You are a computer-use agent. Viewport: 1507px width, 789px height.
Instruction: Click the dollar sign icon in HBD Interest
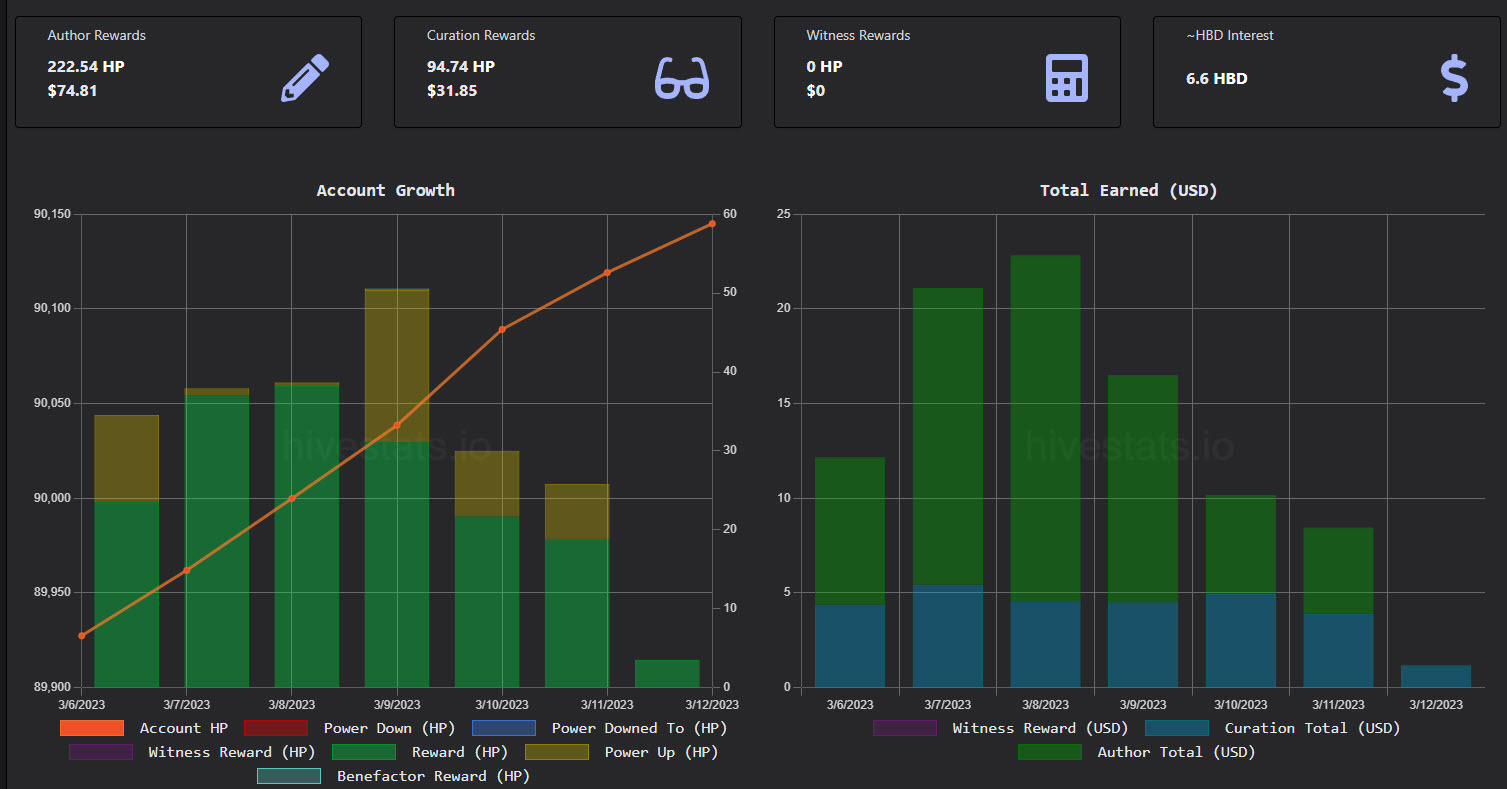[1454, 78]
